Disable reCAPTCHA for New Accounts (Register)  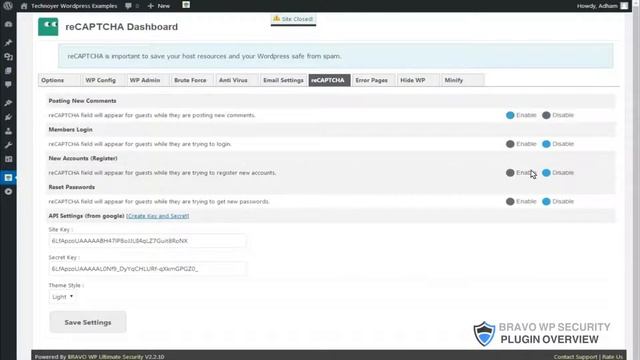pos(546,173)
